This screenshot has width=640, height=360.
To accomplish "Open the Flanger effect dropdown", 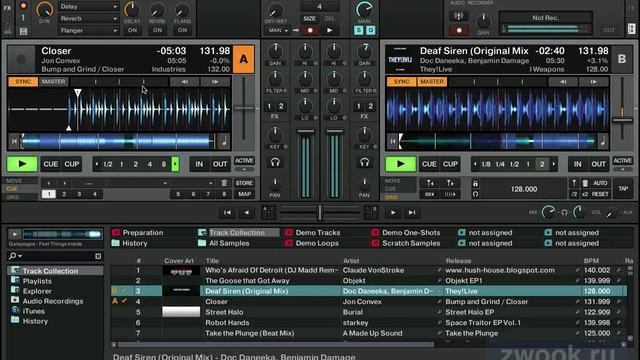I will 89,30.
